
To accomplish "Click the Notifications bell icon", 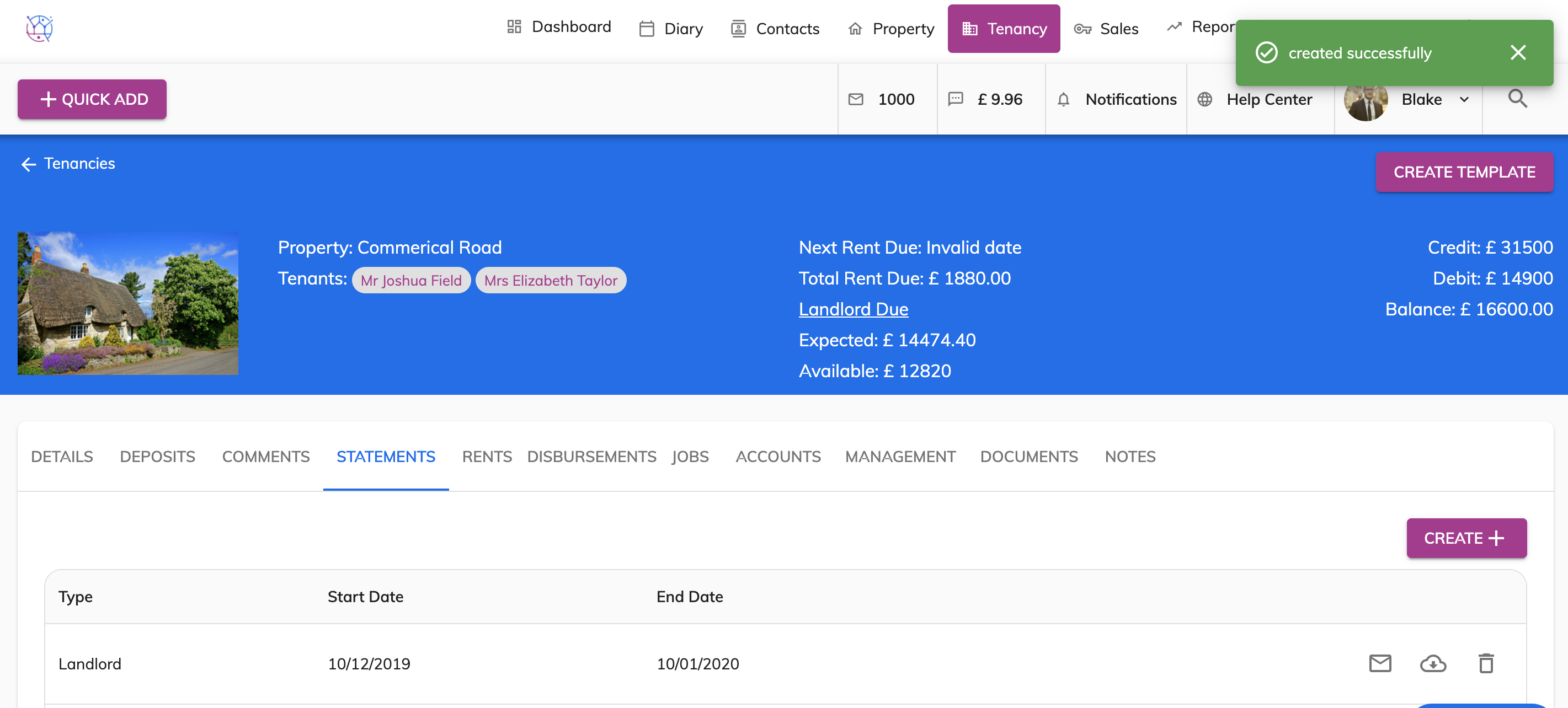I will (x=1063, y=100).
